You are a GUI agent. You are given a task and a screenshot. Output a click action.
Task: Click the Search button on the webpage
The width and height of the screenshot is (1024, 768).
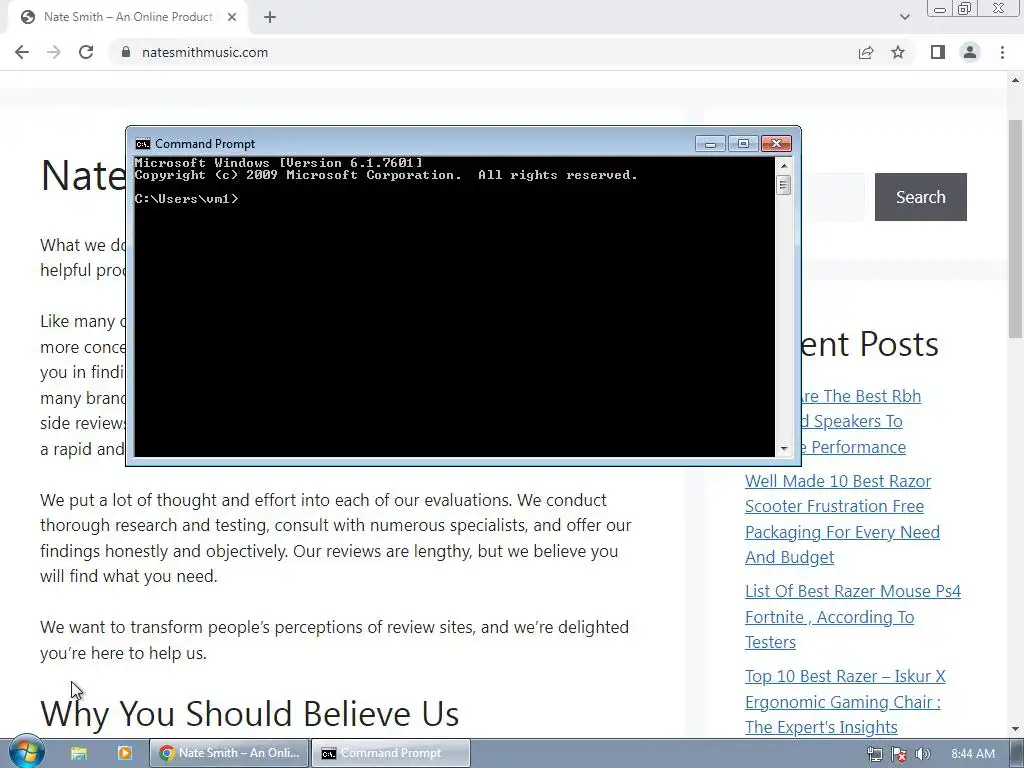tap(921, 197)
